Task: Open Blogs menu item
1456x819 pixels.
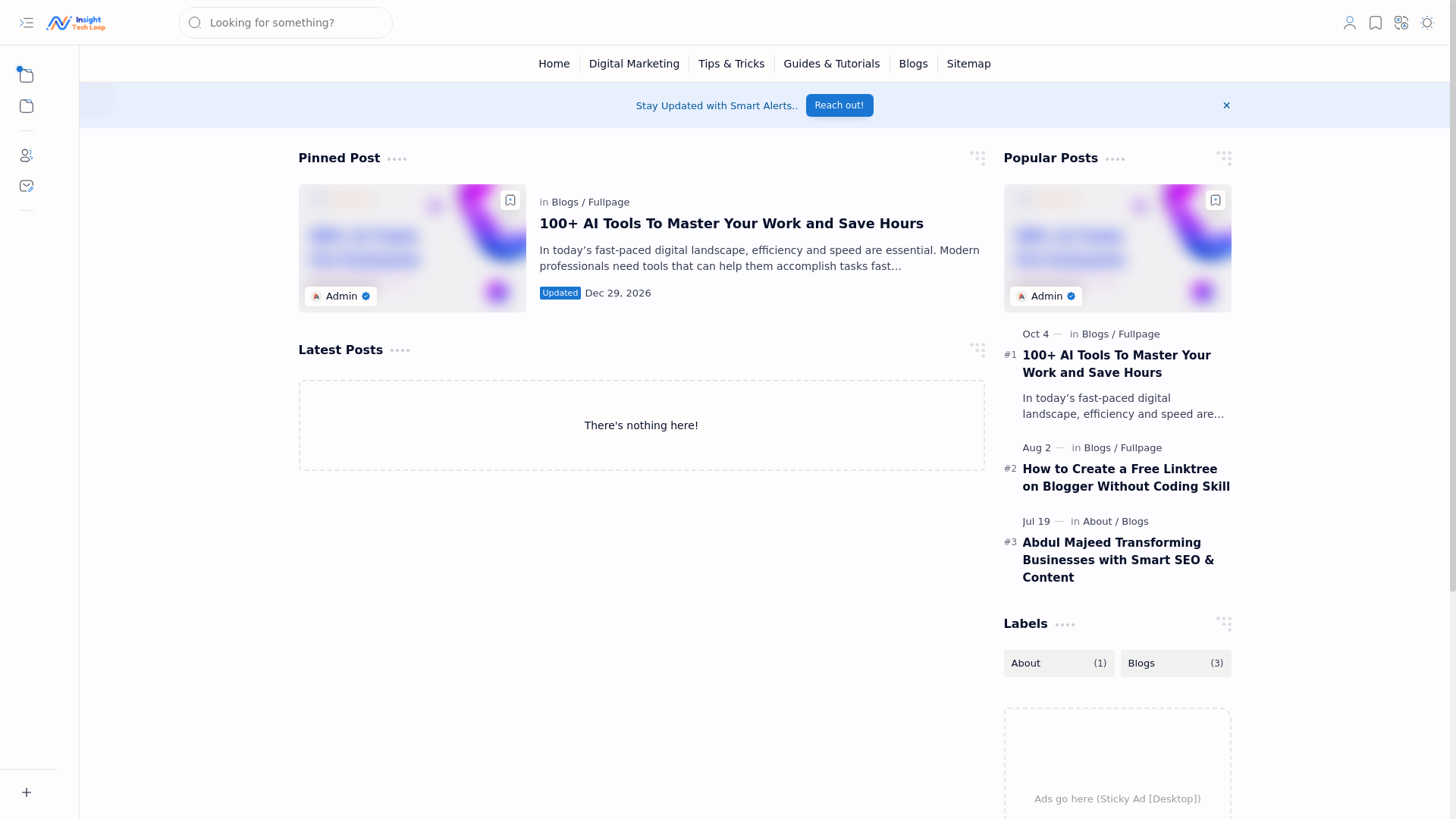Action: (913, 64)
